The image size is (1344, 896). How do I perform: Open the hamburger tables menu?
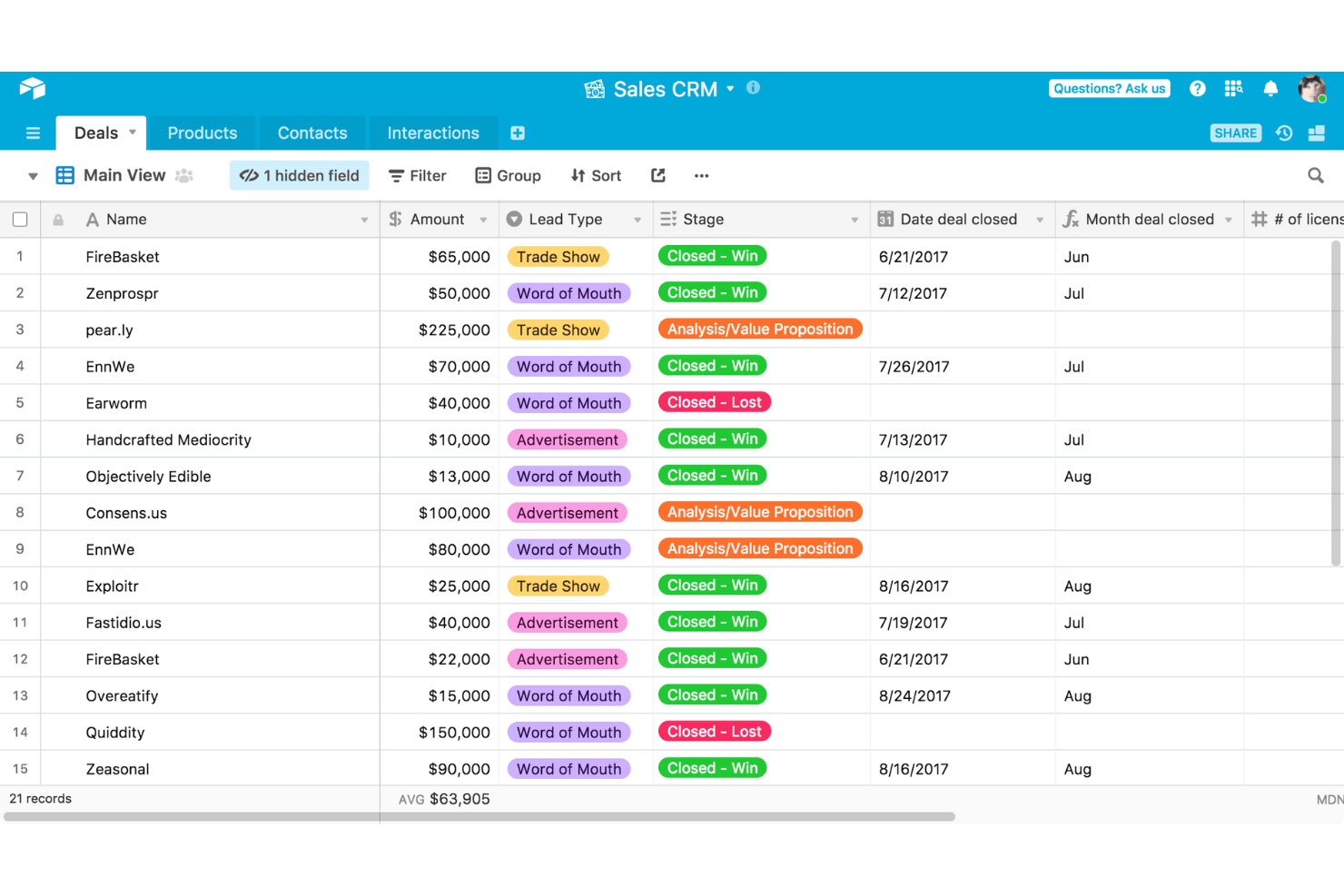click(x=33, y=133)
